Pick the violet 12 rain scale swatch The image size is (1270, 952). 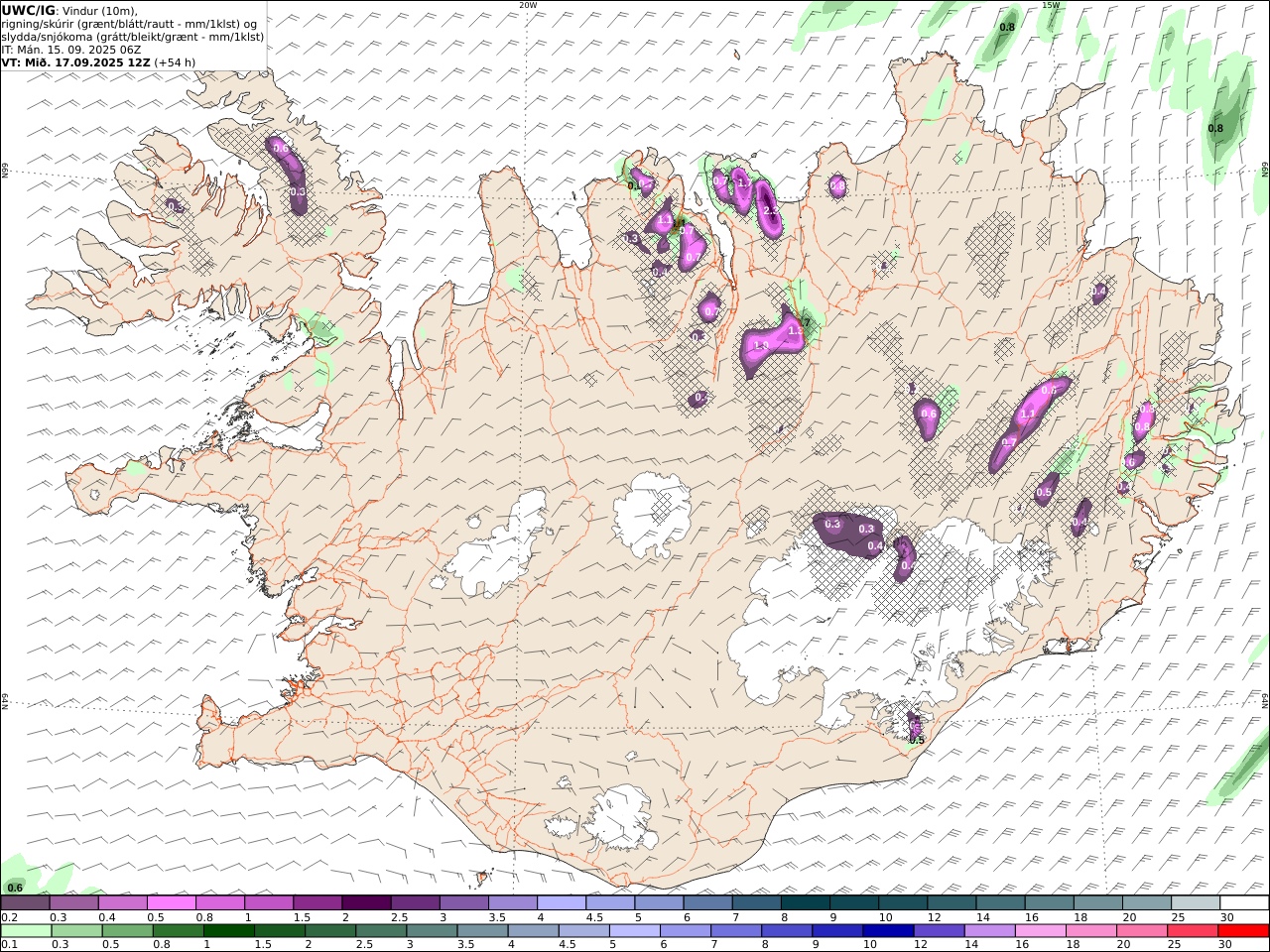tap(939, 931)
